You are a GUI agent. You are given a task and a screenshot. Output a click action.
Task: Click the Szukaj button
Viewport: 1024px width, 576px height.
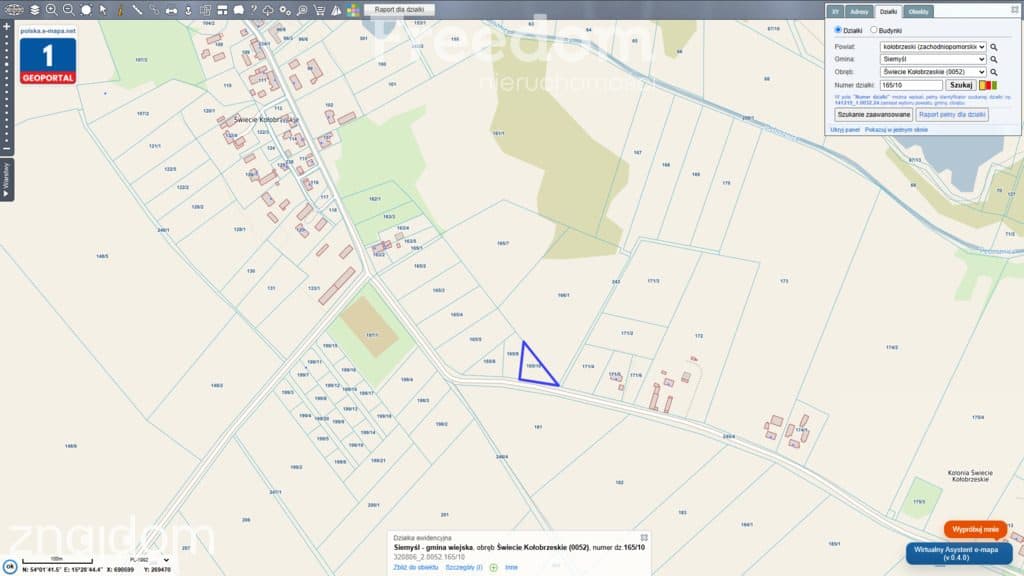[961, 85]
